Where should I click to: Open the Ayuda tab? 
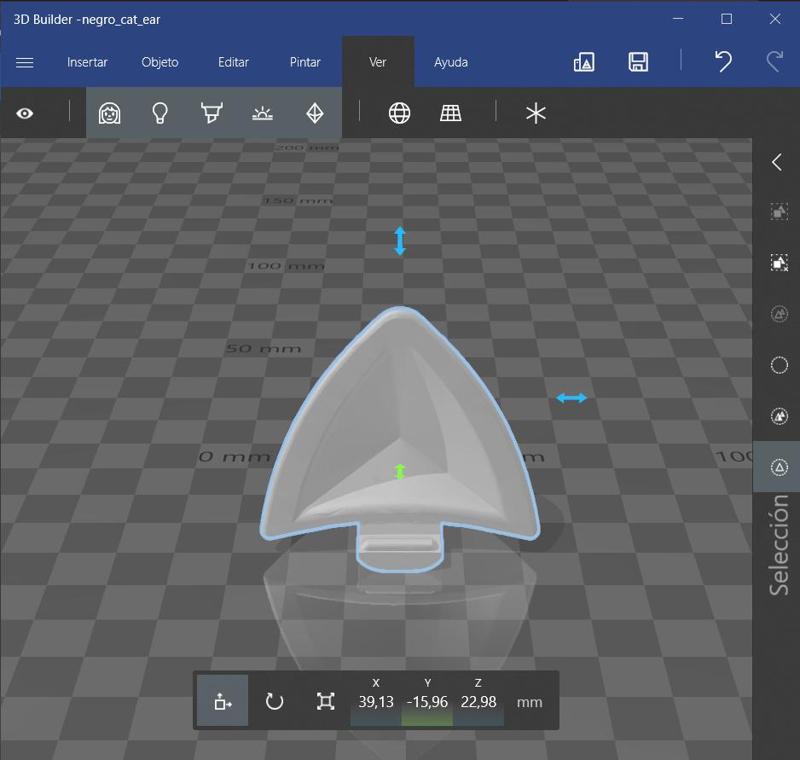pos(451,62)
